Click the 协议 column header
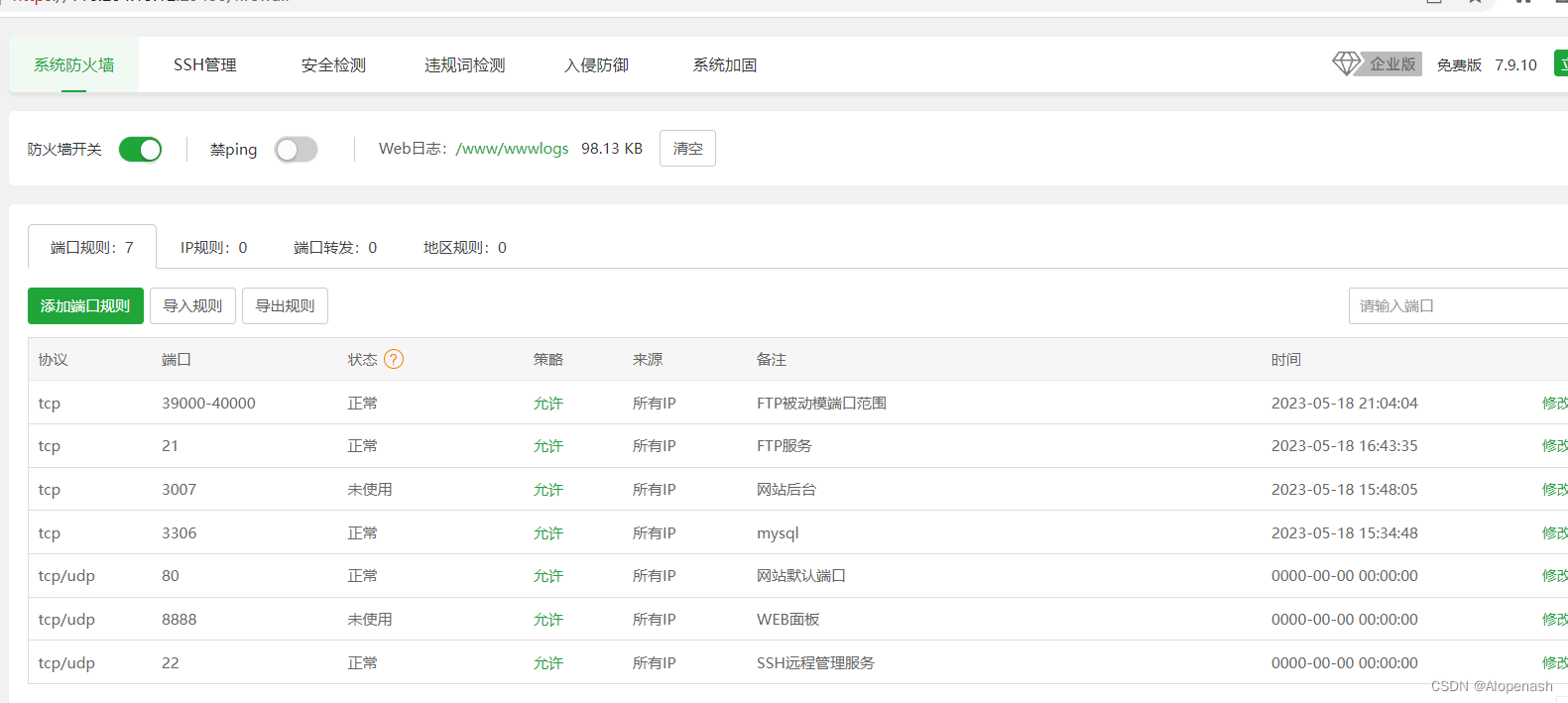The width and height of the screenshot is (1568, 703). click(54, 359)
